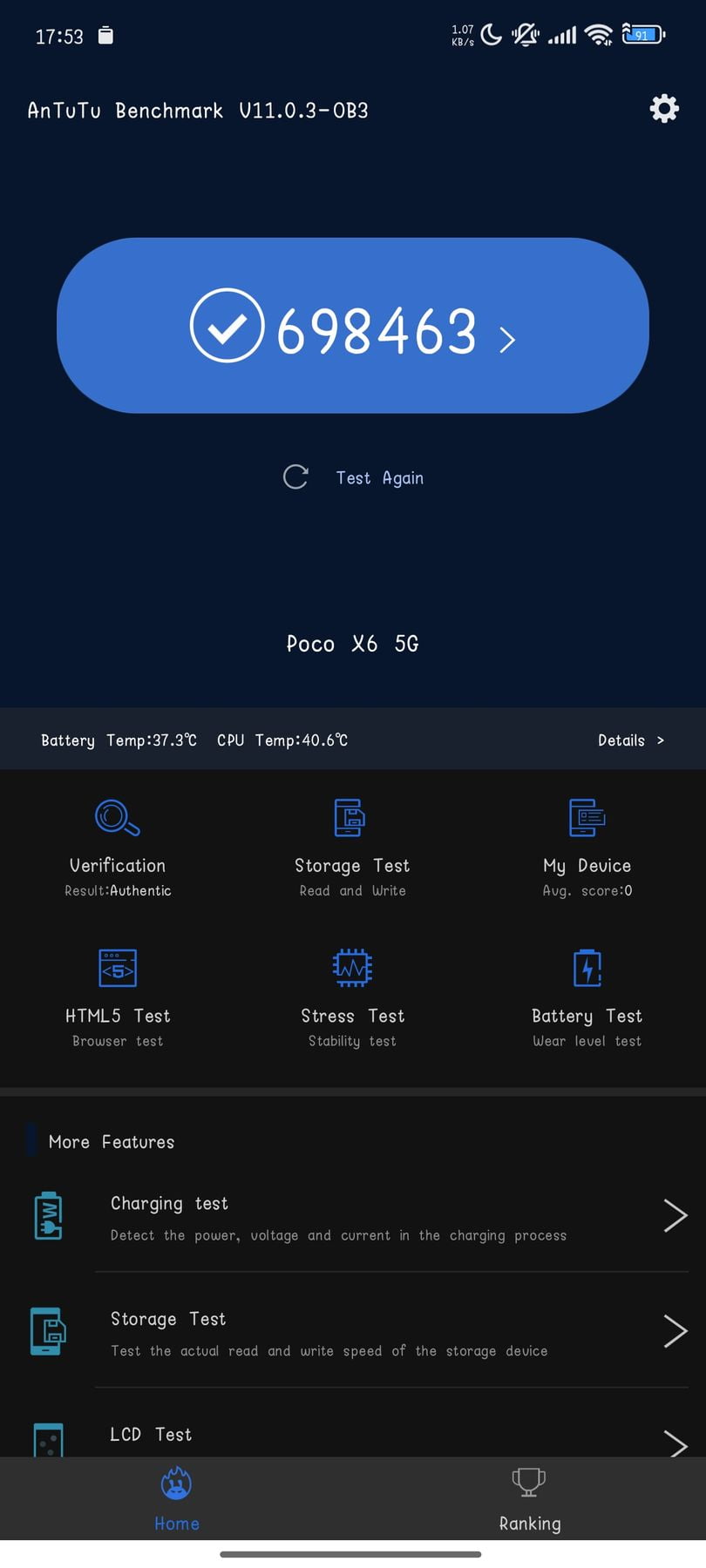Open the Charging test list row
Screen dimensions: 706x1568
353,1216
